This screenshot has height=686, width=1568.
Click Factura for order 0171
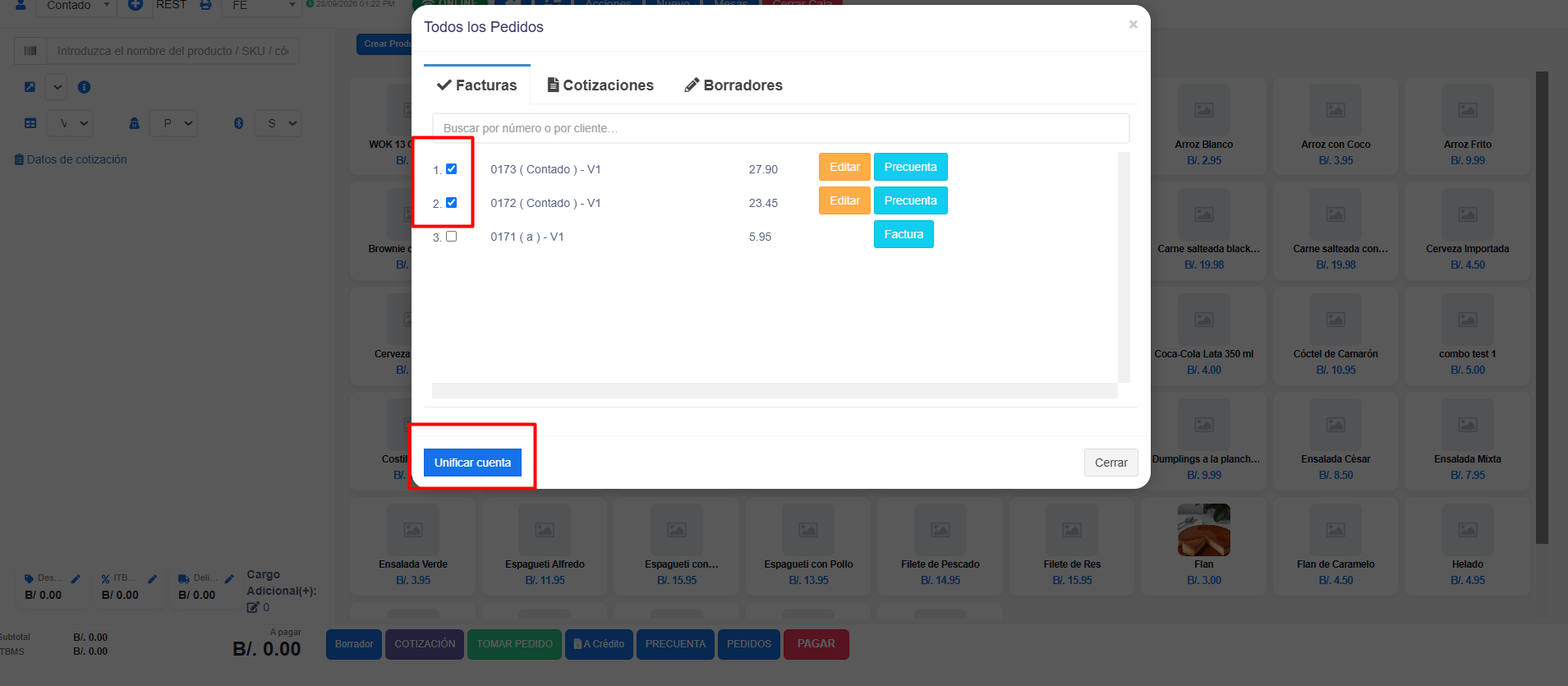(x=904, y=234)
